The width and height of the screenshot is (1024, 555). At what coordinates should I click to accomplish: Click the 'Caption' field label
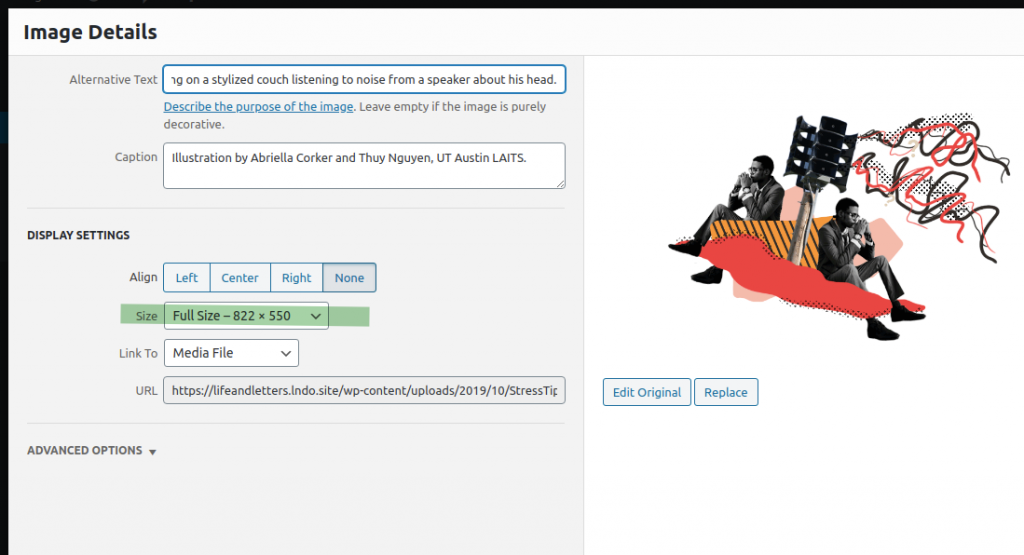[136, 157]
